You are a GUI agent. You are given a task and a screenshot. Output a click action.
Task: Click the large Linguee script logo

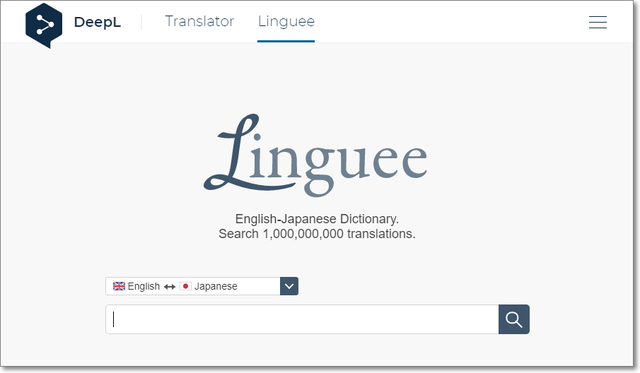tap(316, 155)
